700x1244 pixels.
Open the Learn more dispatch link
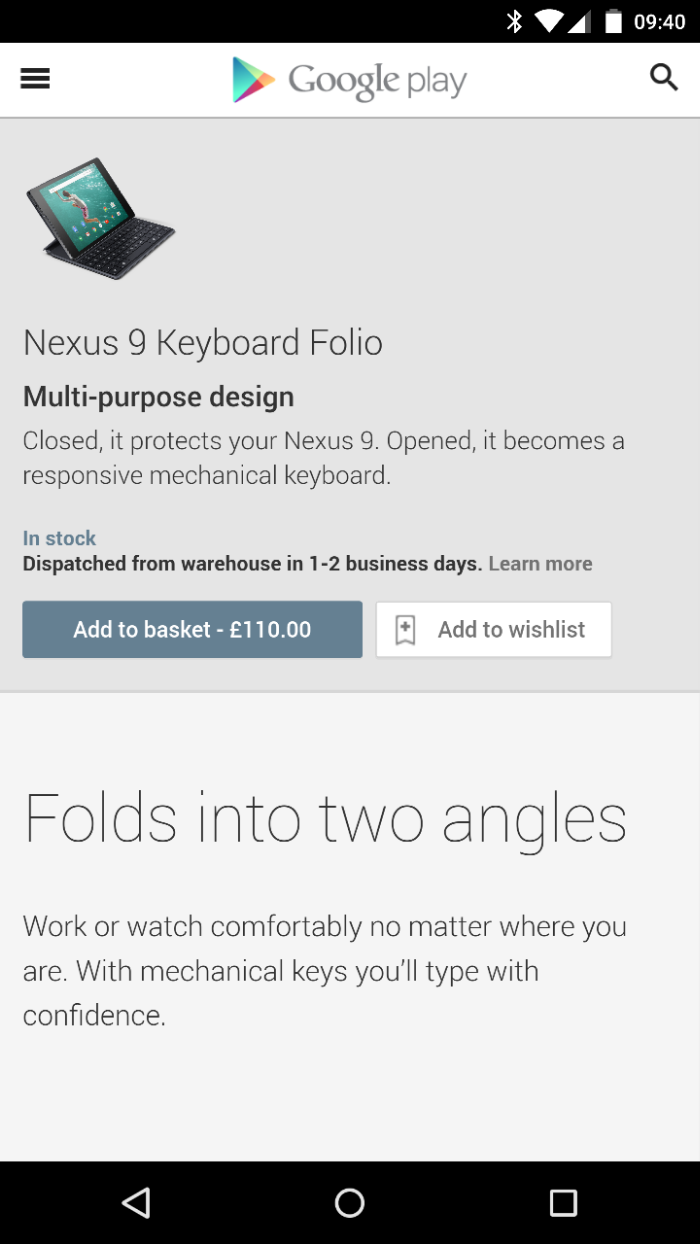point(540,564)
